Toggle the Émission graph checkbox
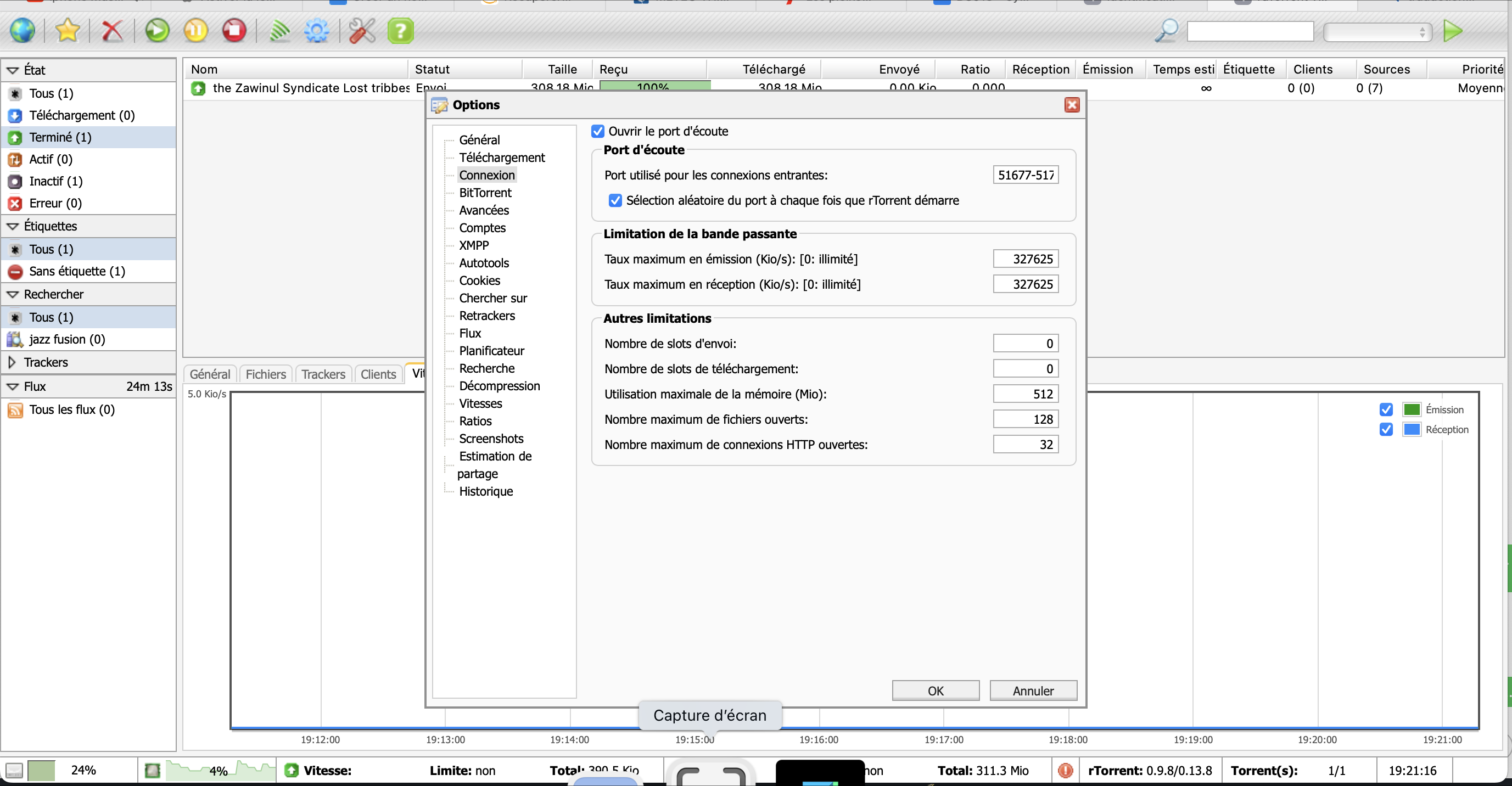1512x786 pixels. [x=1386, y=409]
